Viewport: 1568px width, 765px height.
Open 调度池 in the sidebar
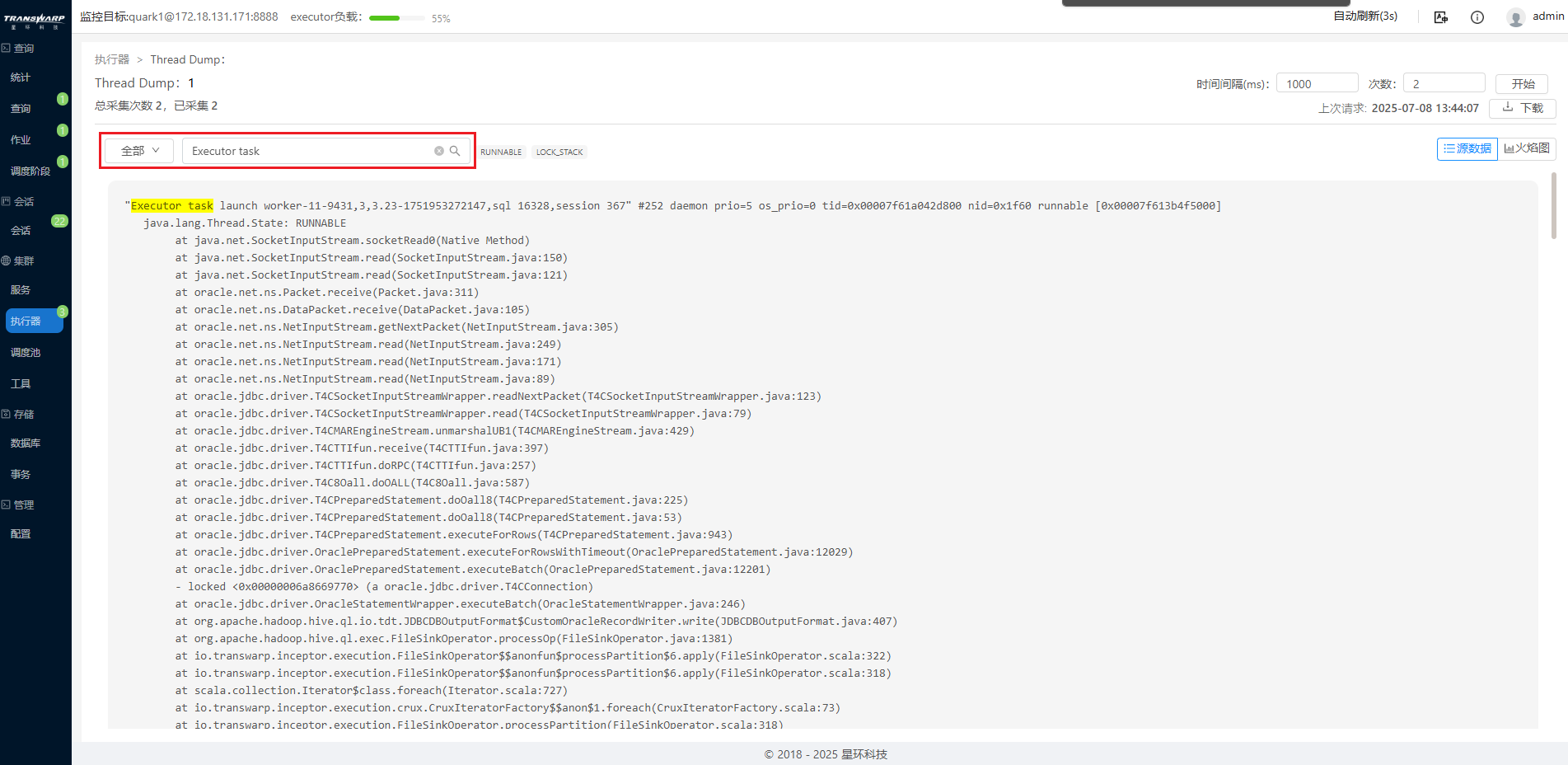pos(26,352)
